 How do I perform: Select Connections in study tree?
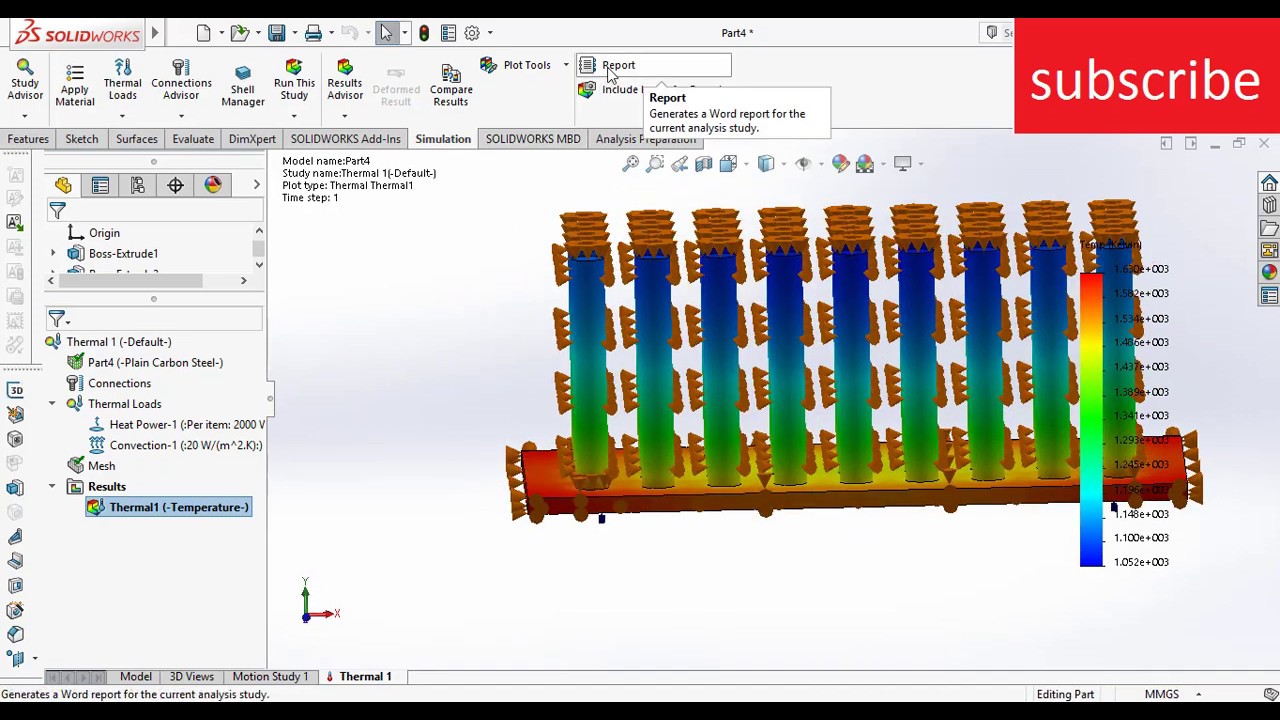click(x=109, y=384)
